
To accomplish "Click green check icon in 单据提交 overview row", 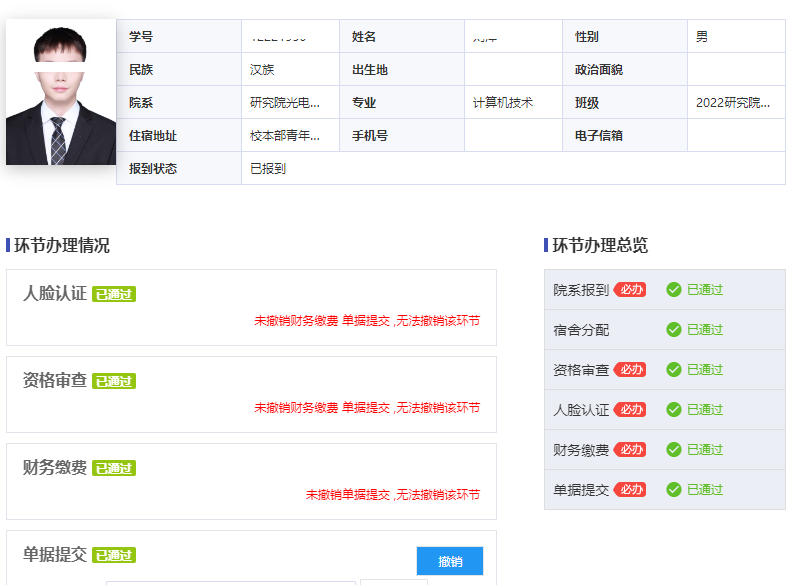I will click(674, 490).
